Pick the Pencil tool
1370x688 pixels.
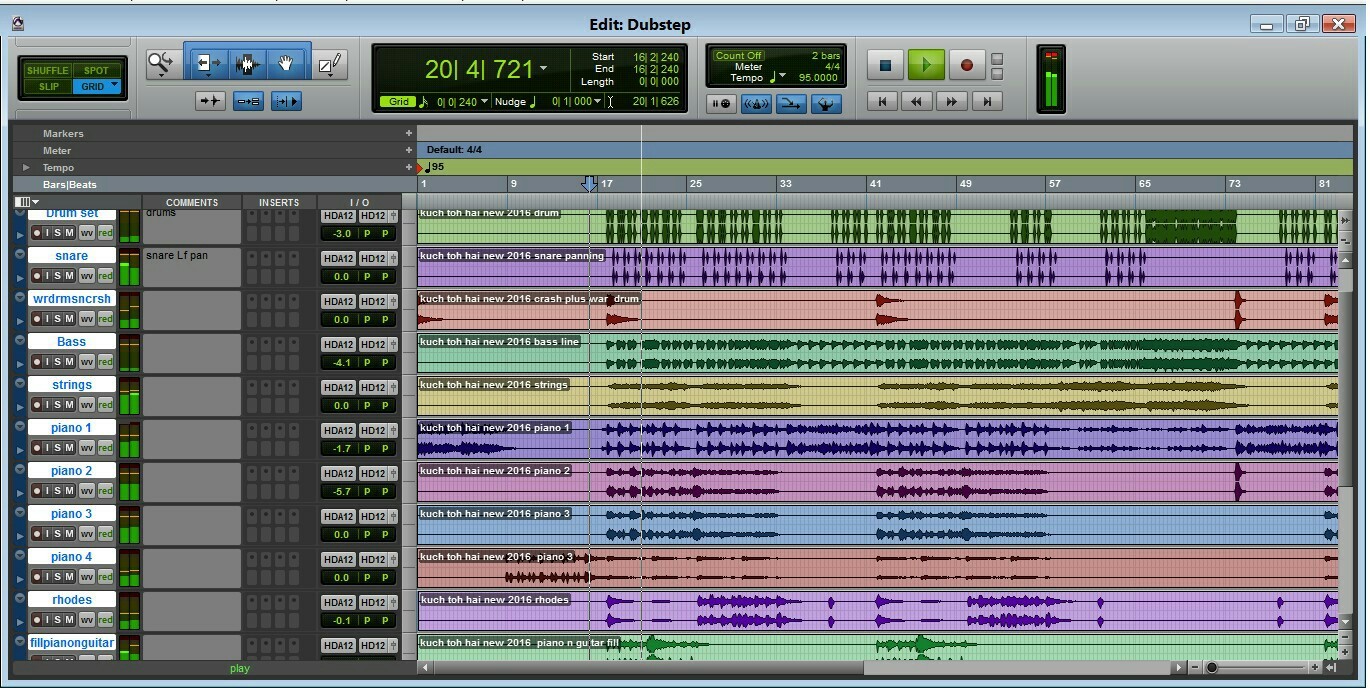tap(329, 66)
